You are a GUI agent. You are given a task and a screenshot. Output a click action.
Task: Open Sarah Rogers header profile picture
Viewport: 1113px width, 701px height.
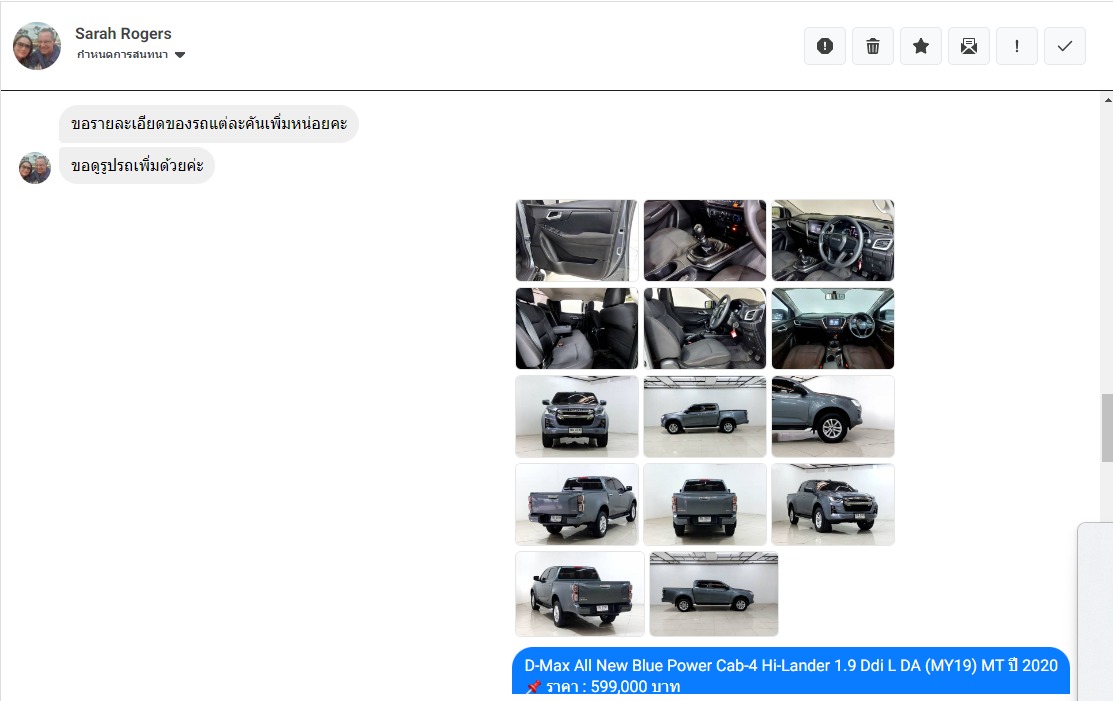pos(37,45)
